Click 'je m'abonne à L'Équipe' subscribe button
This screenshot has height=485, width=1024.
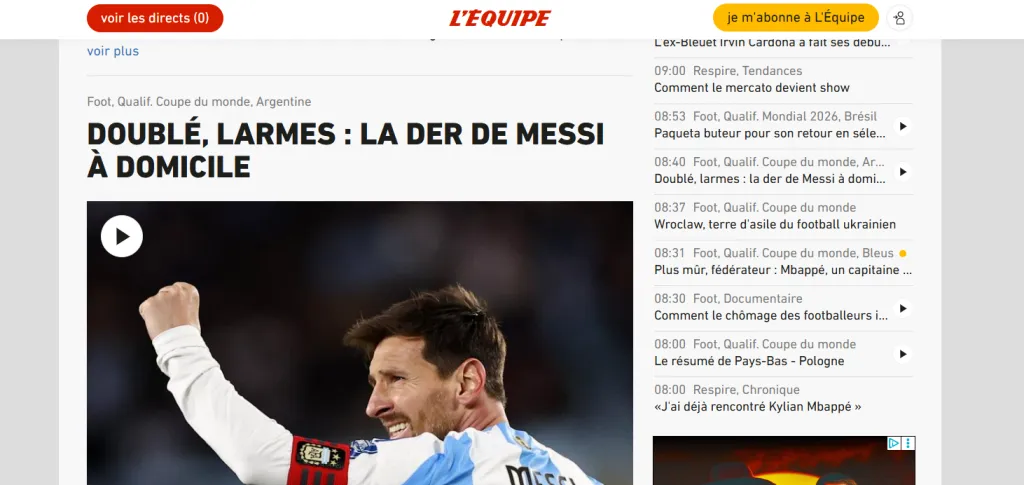point(795,18)
